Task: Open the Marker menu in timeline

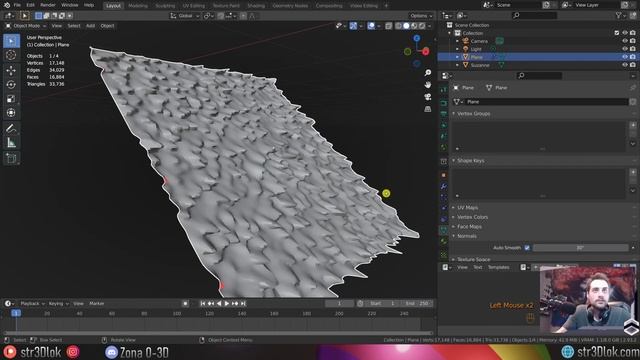Action: pos(97,304)
